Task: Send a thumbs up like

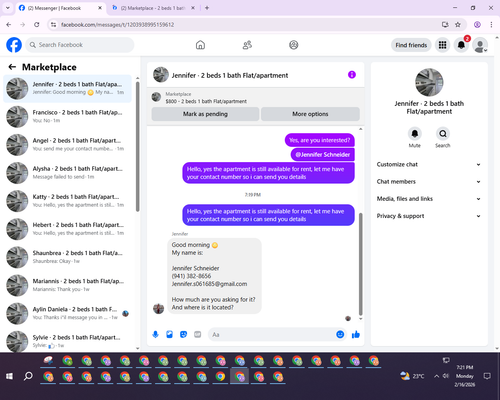Action: pos(356,334)
